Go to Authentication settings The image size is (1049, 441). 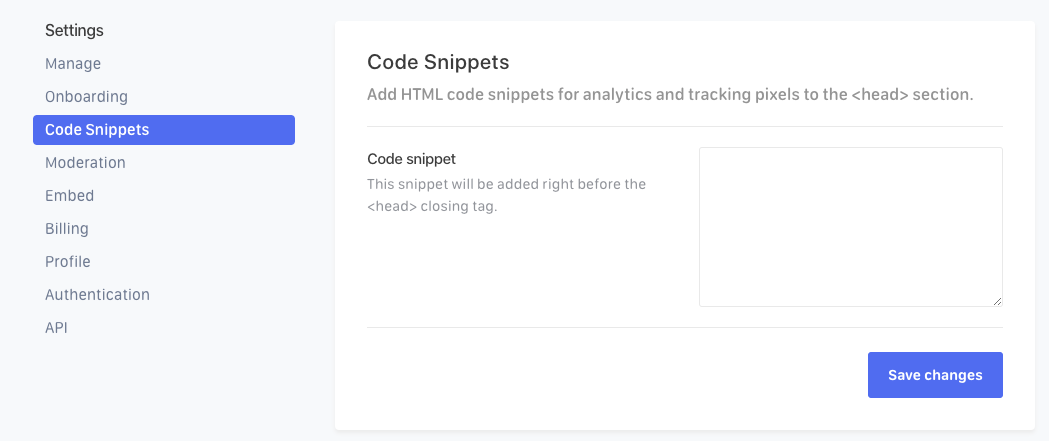97,295
